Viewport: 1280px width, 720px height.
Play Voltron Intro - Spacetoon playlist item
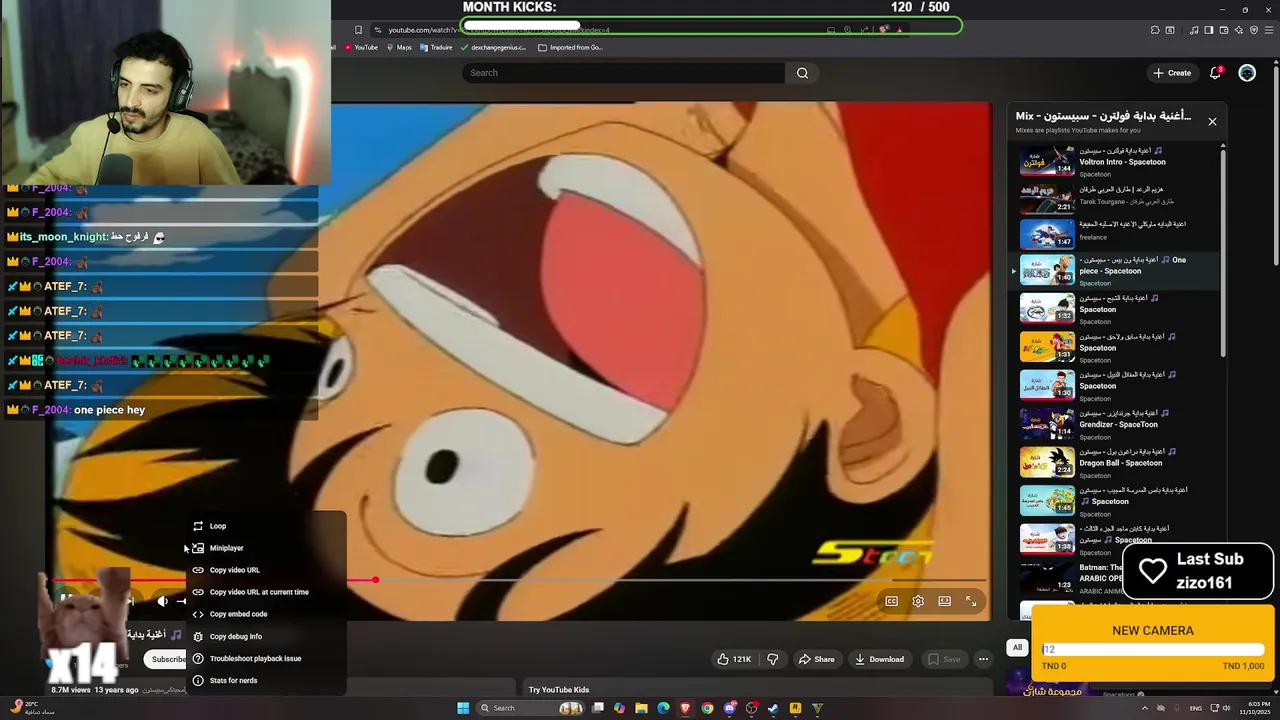[1112, 161]
